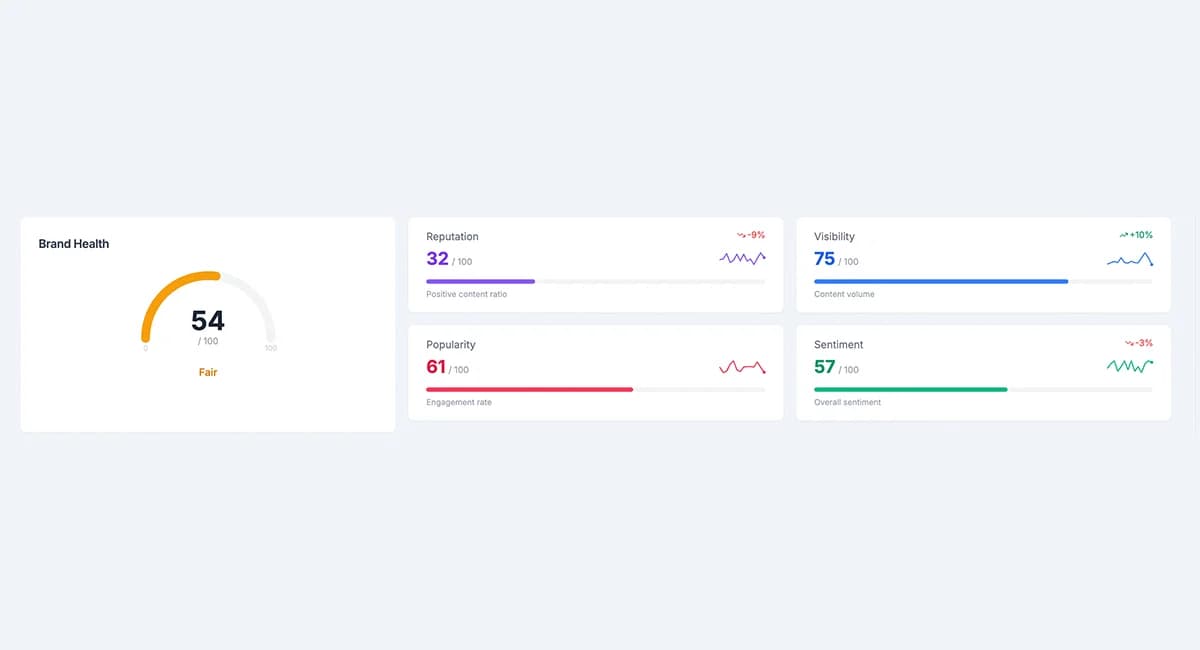Open the Reputation card title

pyautogui.click(x=452, y=237)
